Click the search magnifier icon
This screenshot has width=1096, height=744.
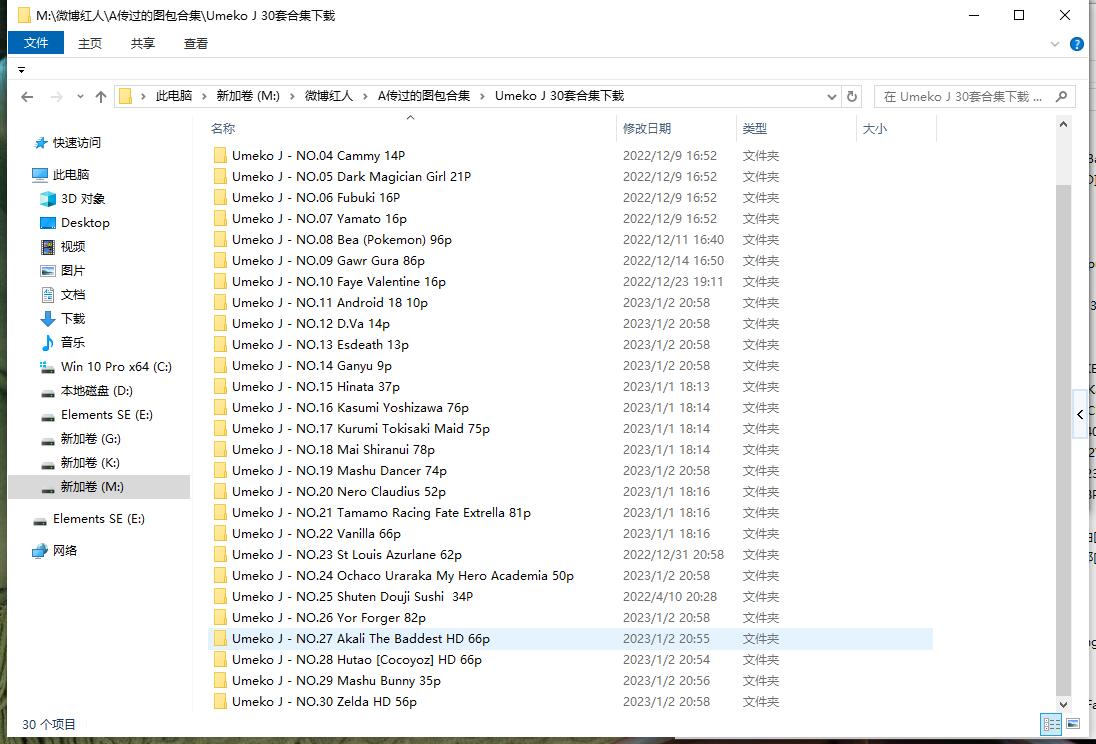click(x=1062, y=96)
